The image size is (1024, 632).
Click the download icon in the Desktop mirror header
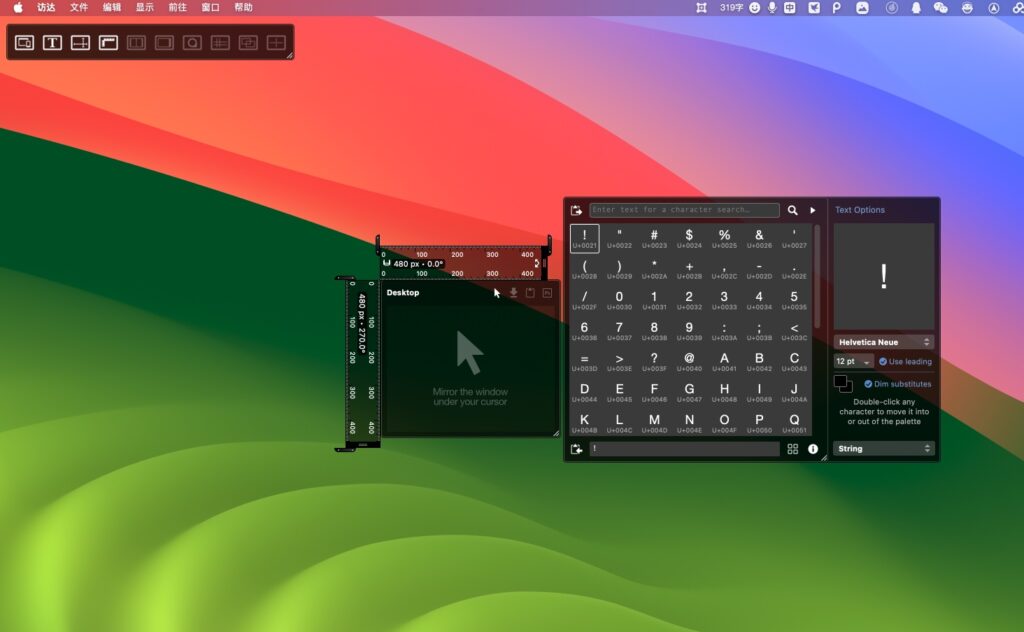click(x=514, y=293)
